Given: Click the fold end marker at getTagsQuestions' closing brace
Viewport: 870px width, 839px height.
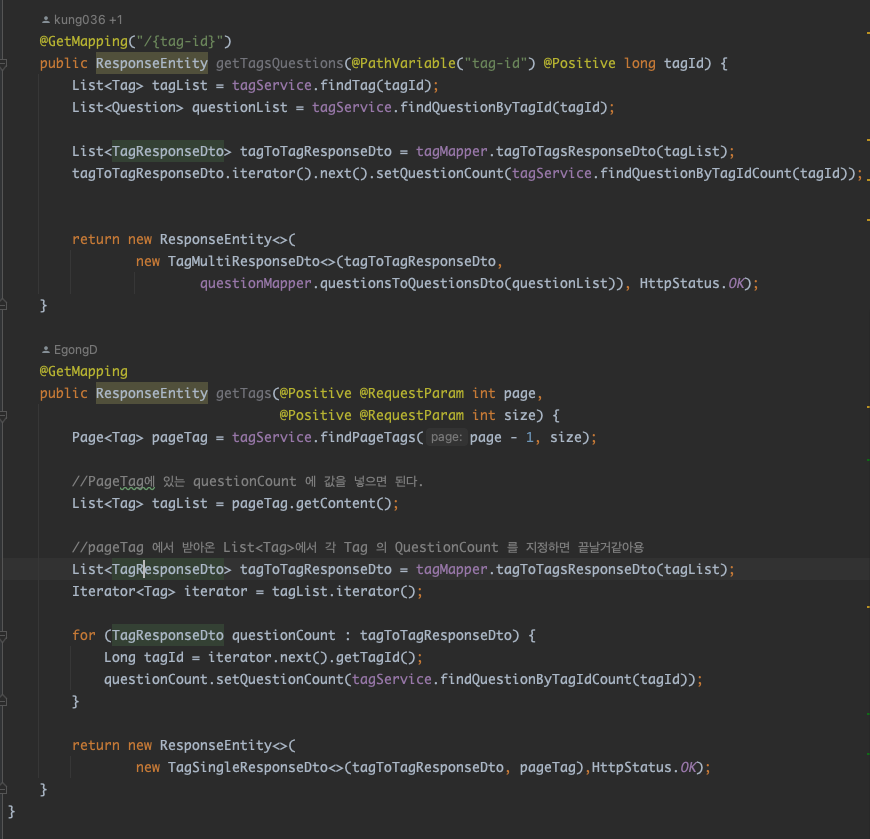Looking at the screenshot, I should pyautogui.click(x=3, y=306).
